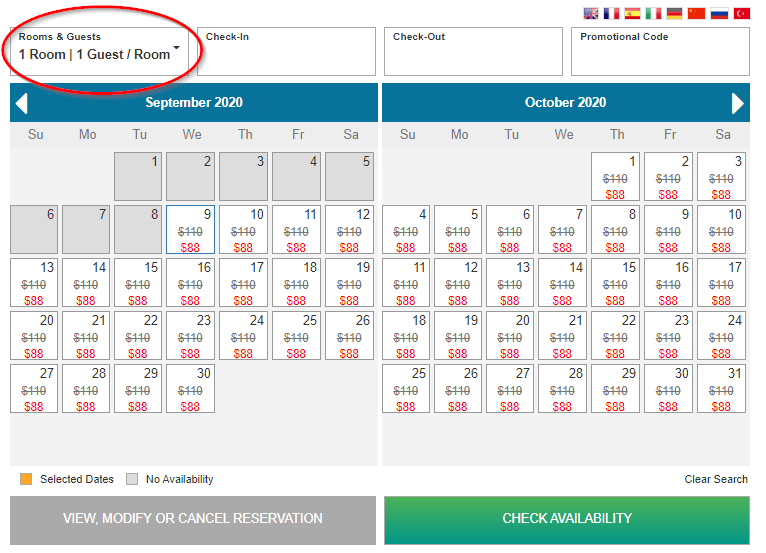Click the Russian flag icon
This screenshot has width=766, height=553.
click(x=719, y=14)
